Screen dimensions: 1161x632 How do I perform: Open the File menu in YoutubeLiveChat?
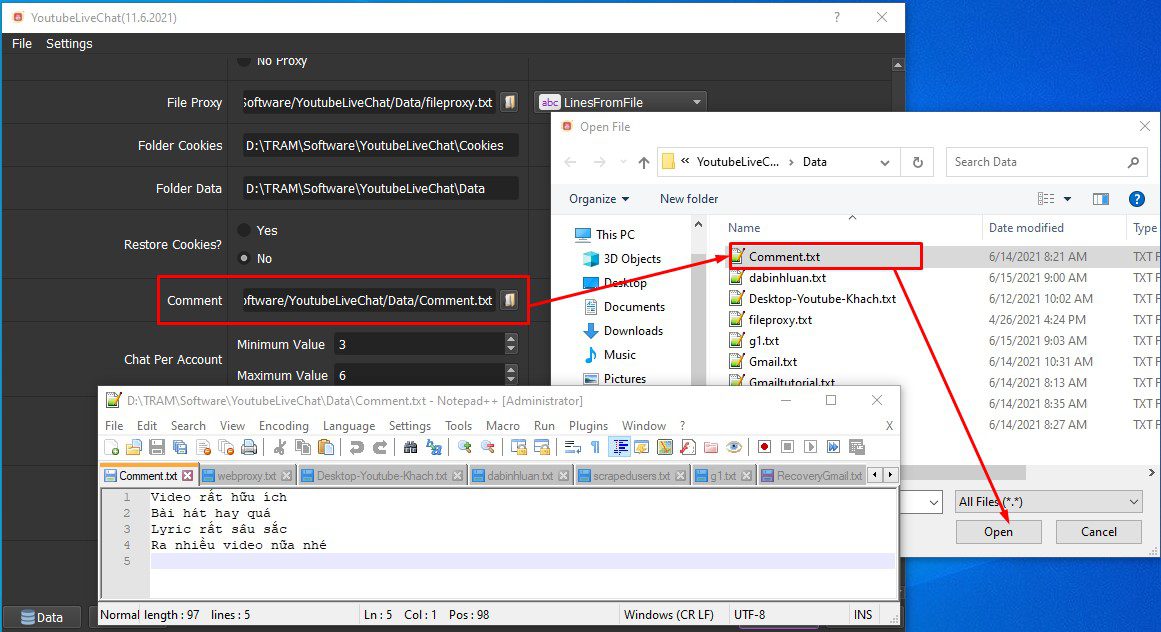tap(21, 44)
